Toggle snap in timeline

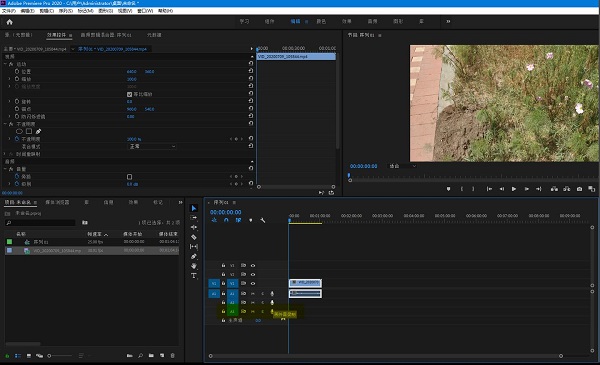226,220
